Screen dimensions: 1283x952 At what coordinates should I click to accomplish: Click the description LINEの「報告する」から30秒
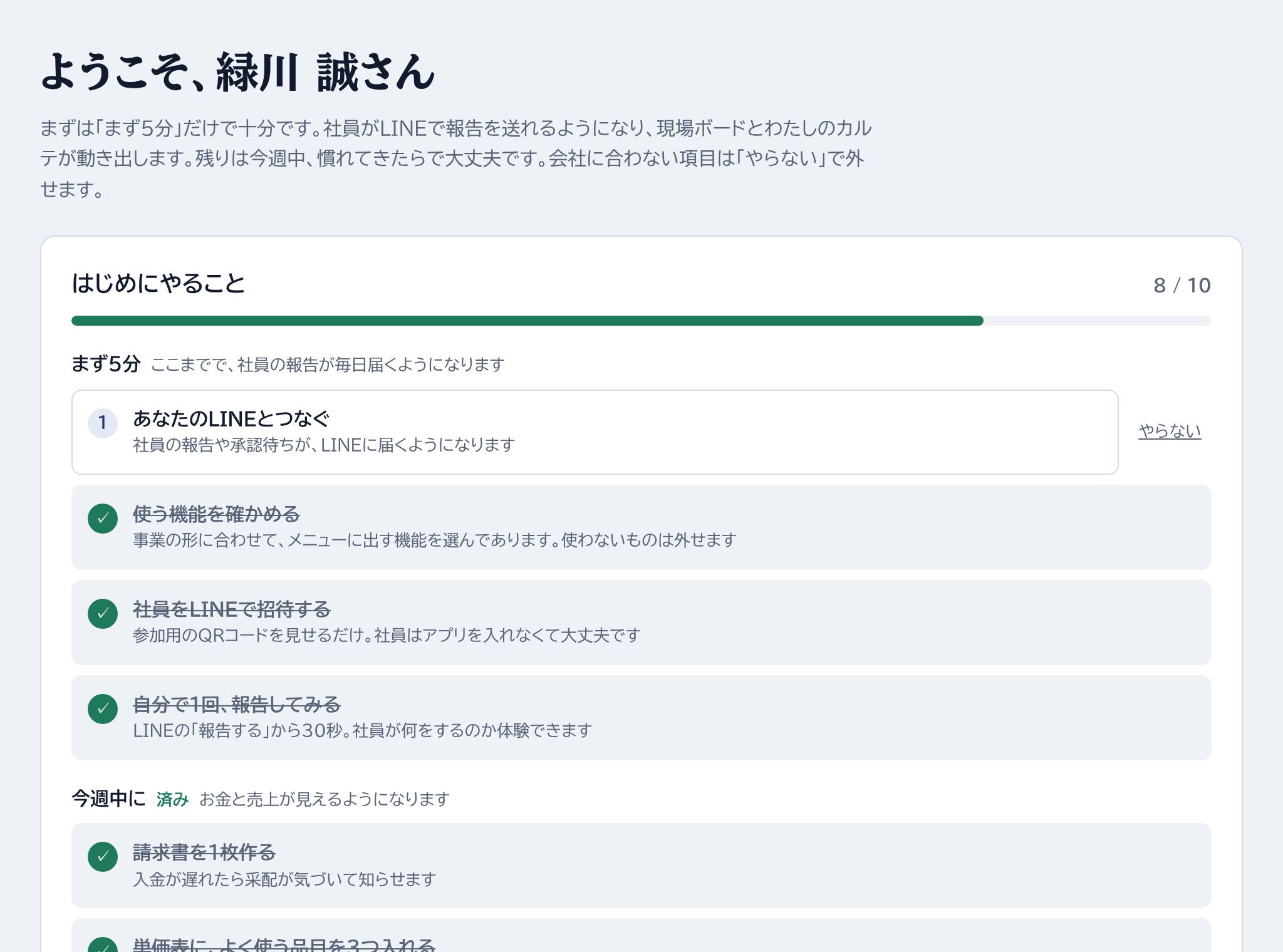362,730
